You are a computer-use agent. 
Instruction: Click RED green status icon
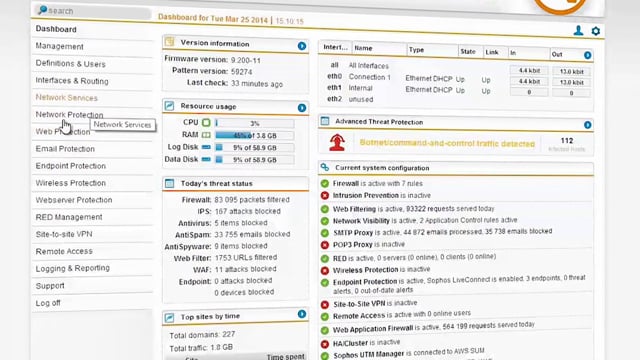click(x=324, y=258)
